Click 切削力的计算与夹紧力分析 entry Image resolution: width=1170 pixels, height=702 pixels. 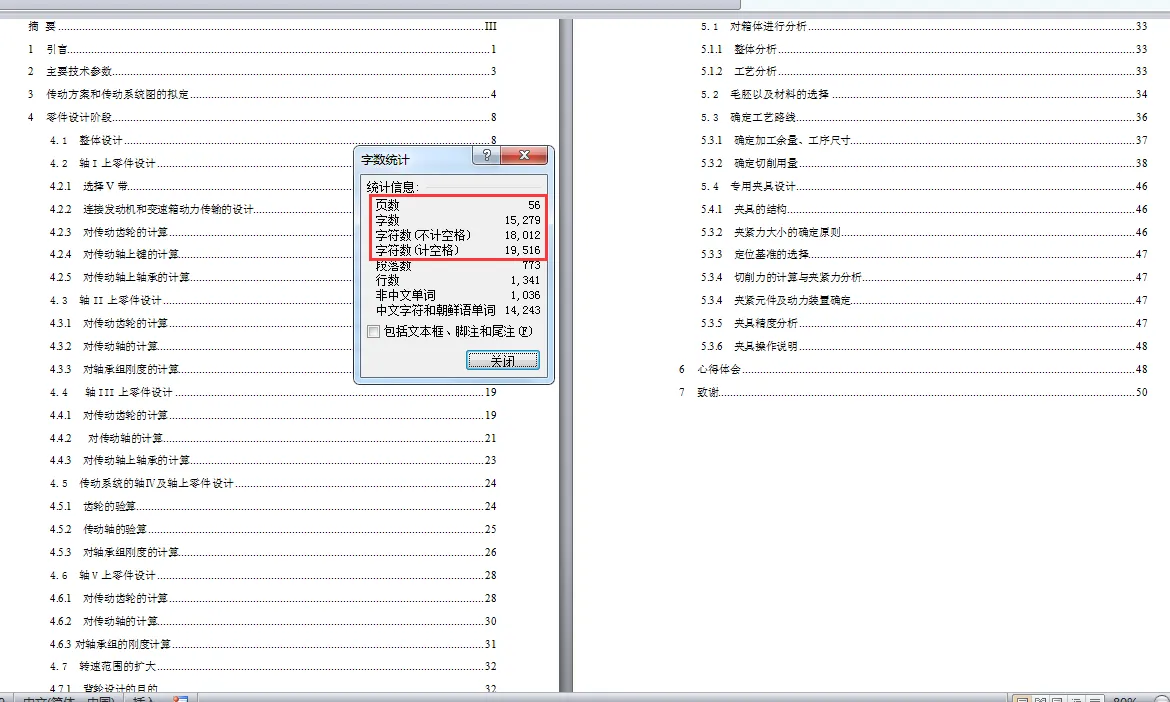(924, 278)
